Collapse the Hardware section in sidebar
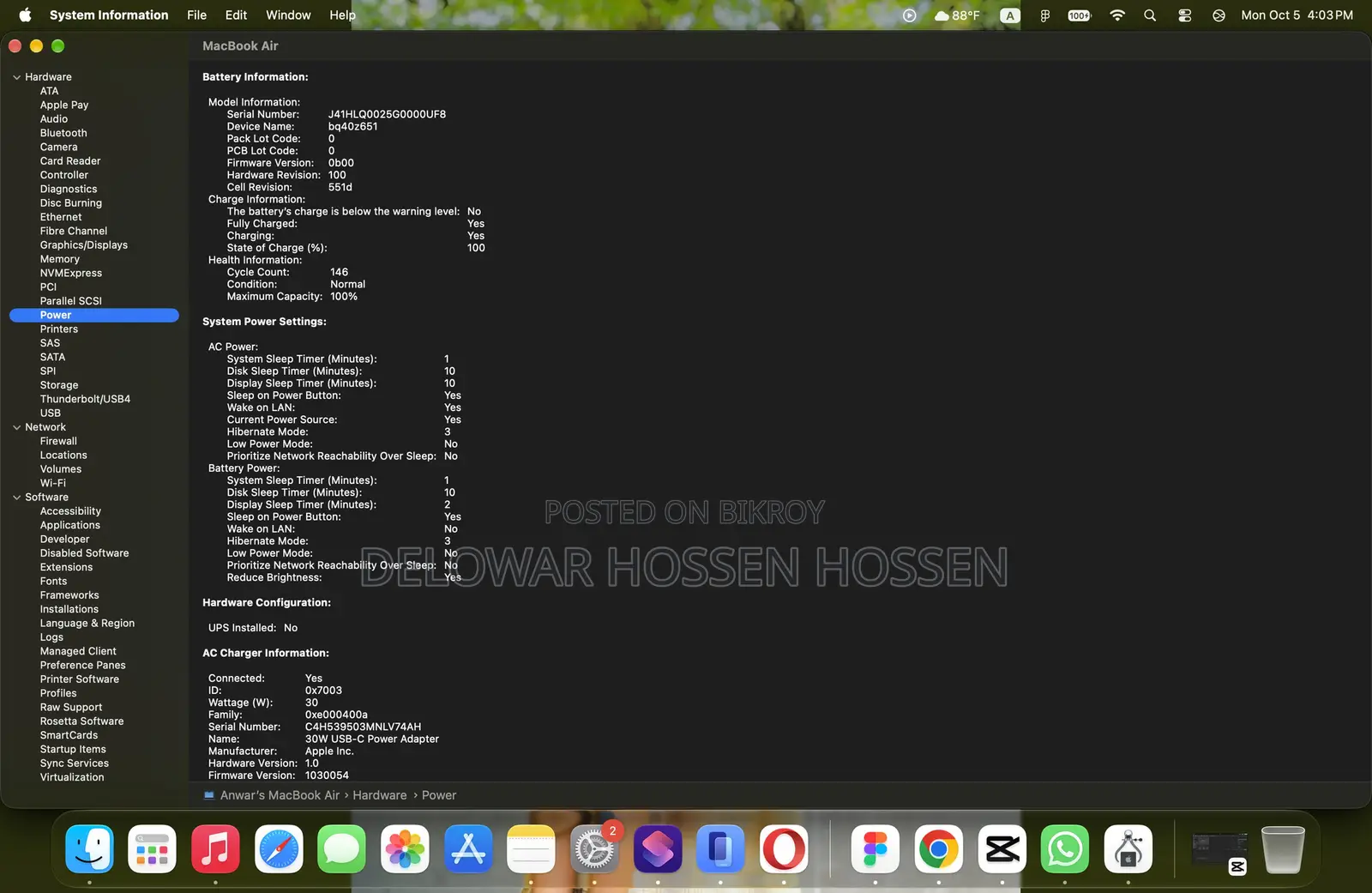1372x893 pixels. tap(16, 77)
